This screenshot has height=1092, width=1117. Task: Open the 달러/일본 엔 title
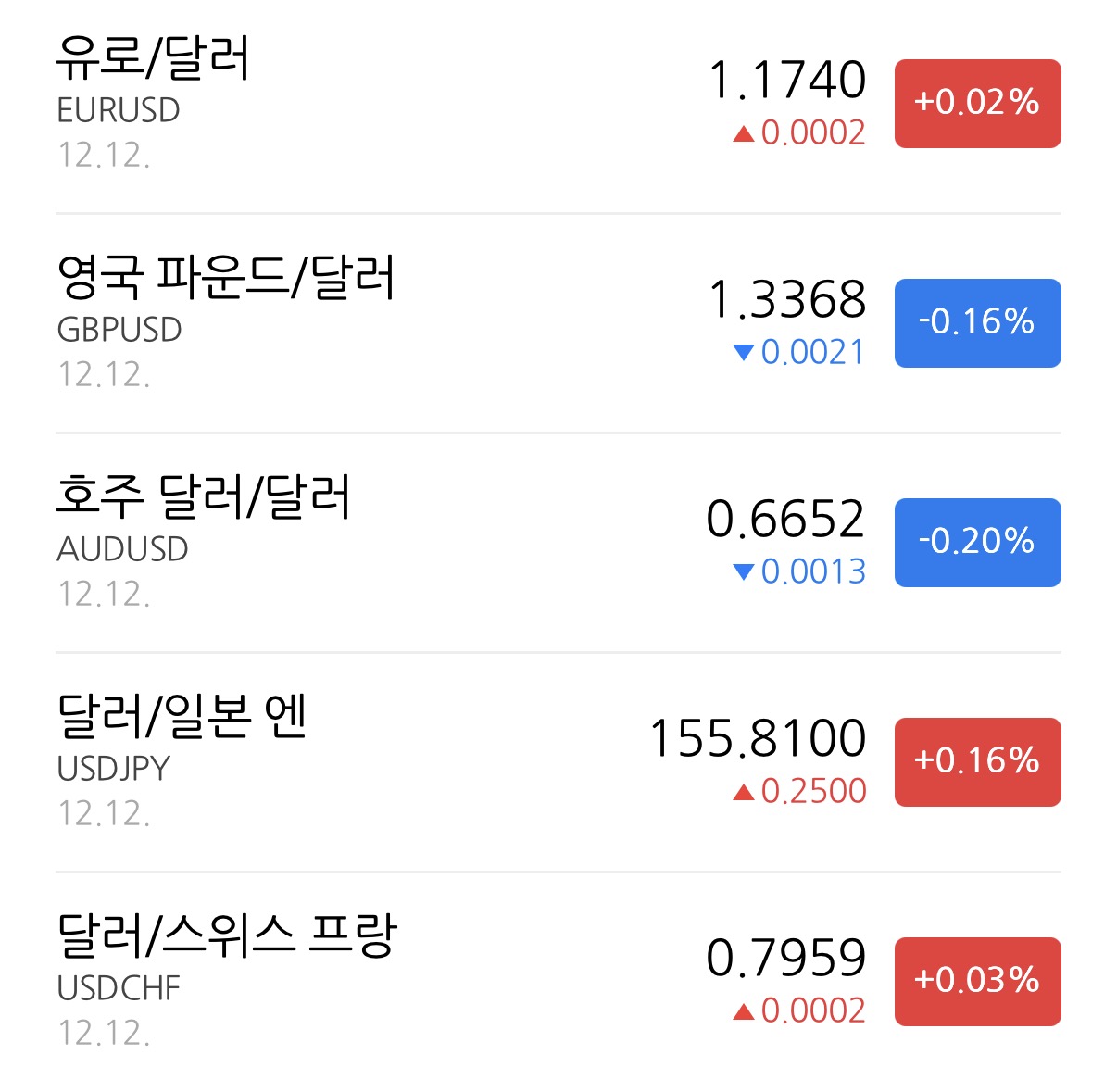coord(182,715)
